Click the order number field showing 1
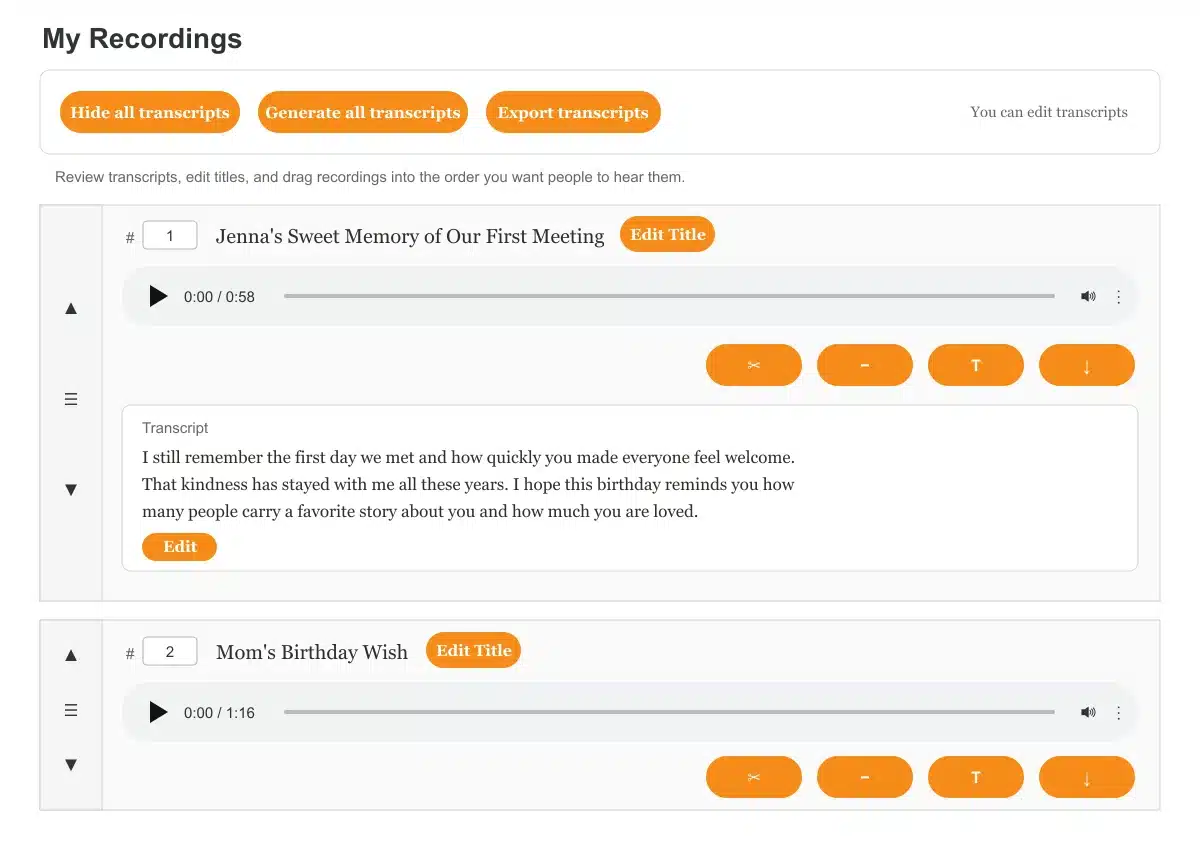Viewport: 1200px width, 850px height. click(x=170, y=236)
